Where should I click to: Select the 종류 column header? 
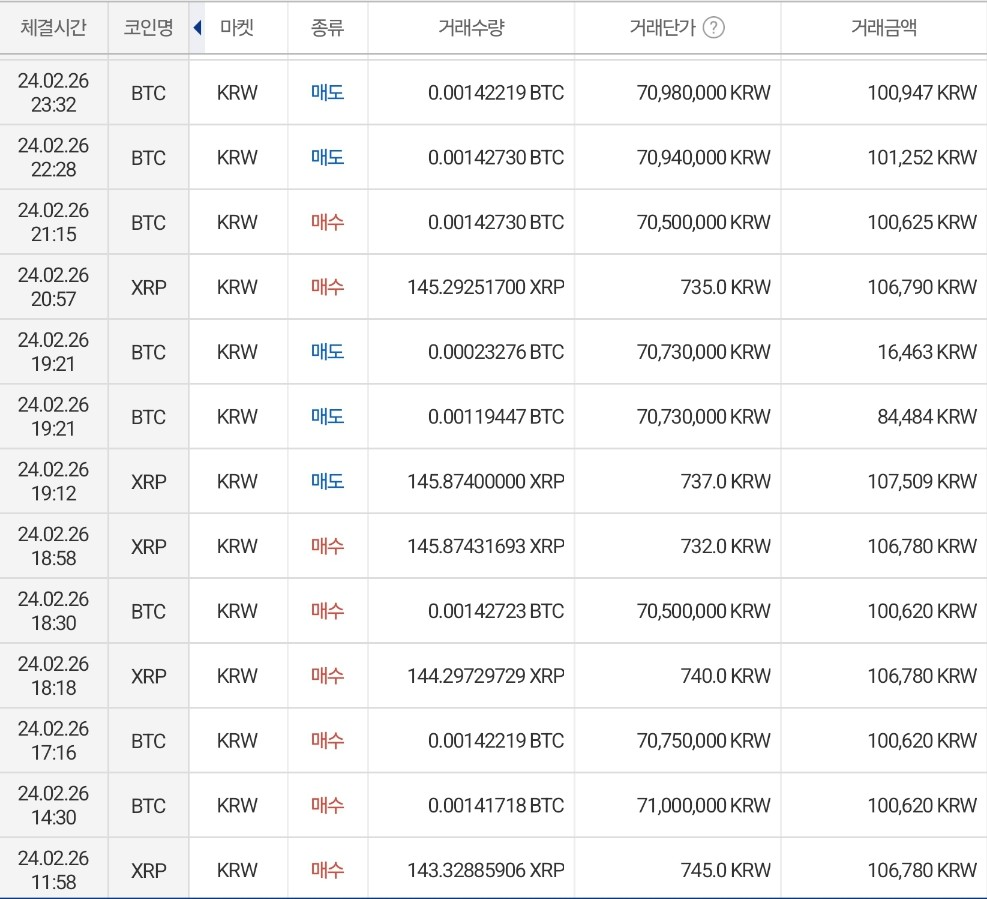327,28
